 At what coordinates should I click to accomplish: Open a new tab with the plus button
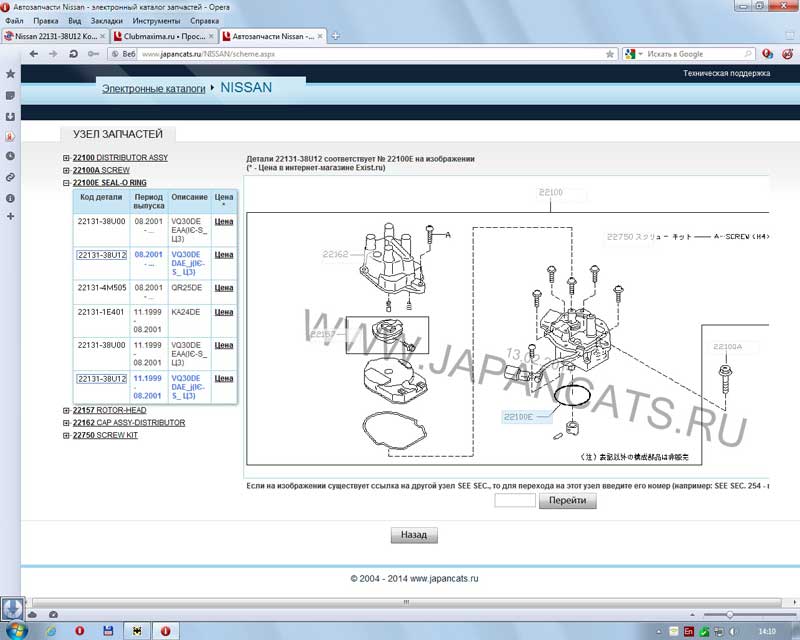coord(335,36)
